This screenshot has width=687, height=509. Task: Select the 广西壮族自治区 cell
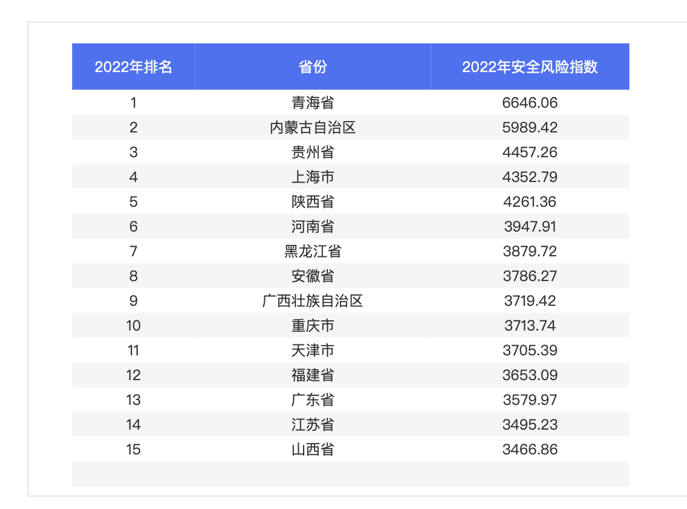[312, 300]
